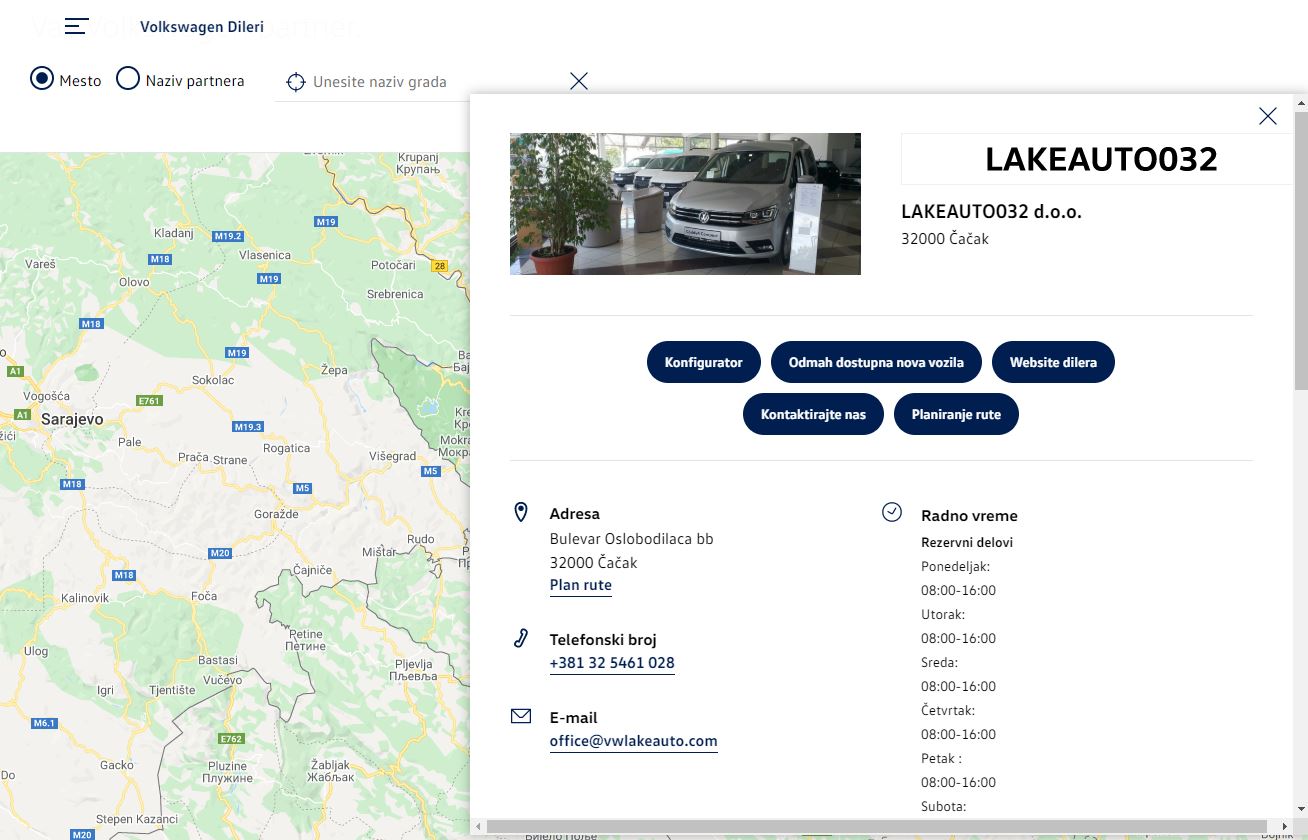The image size is (1308, 840).
Task: Click the Volkswagen Dileri header title
Action: (202, 27)
